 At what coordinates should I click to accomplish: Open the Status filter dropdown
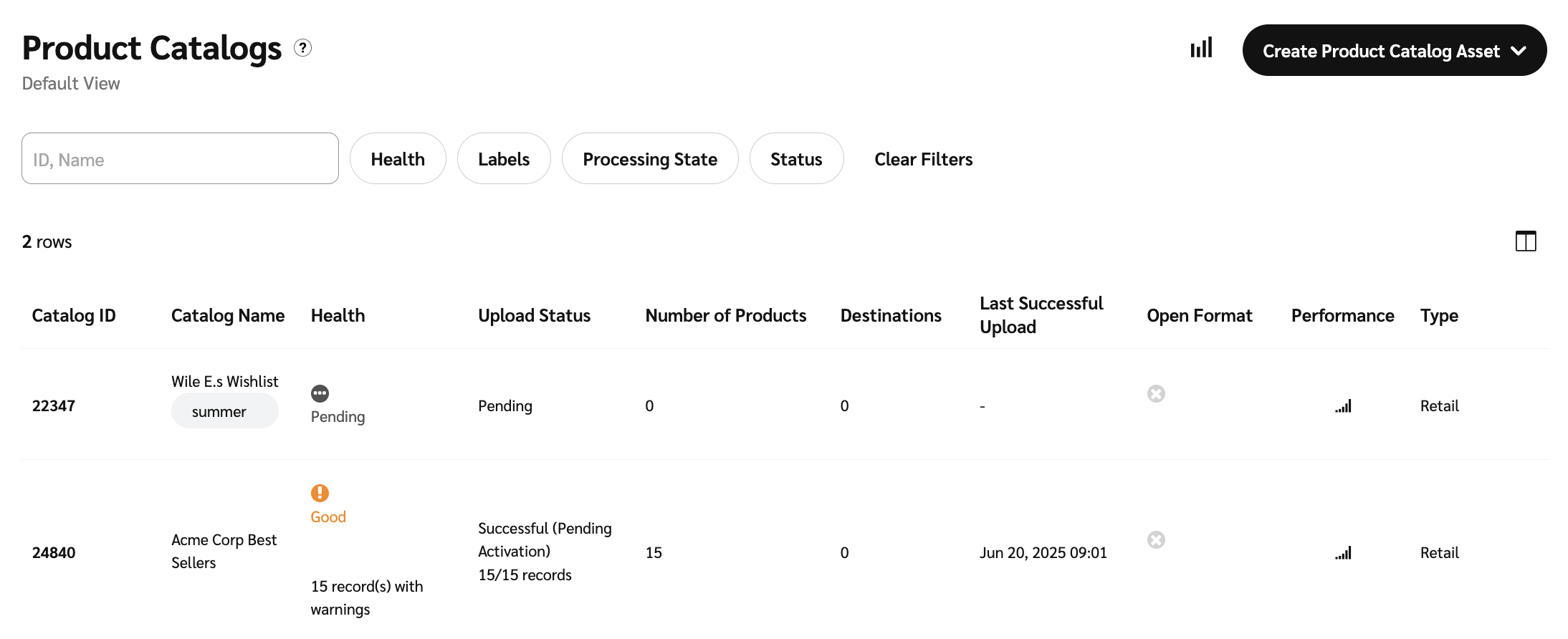(796, 159)
